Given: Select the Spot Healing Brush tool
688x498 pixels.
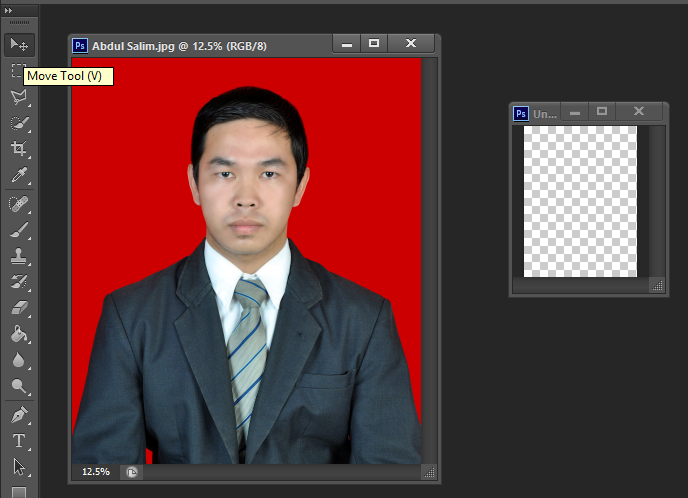Looking at the screenshot, I should click(19, 204).
